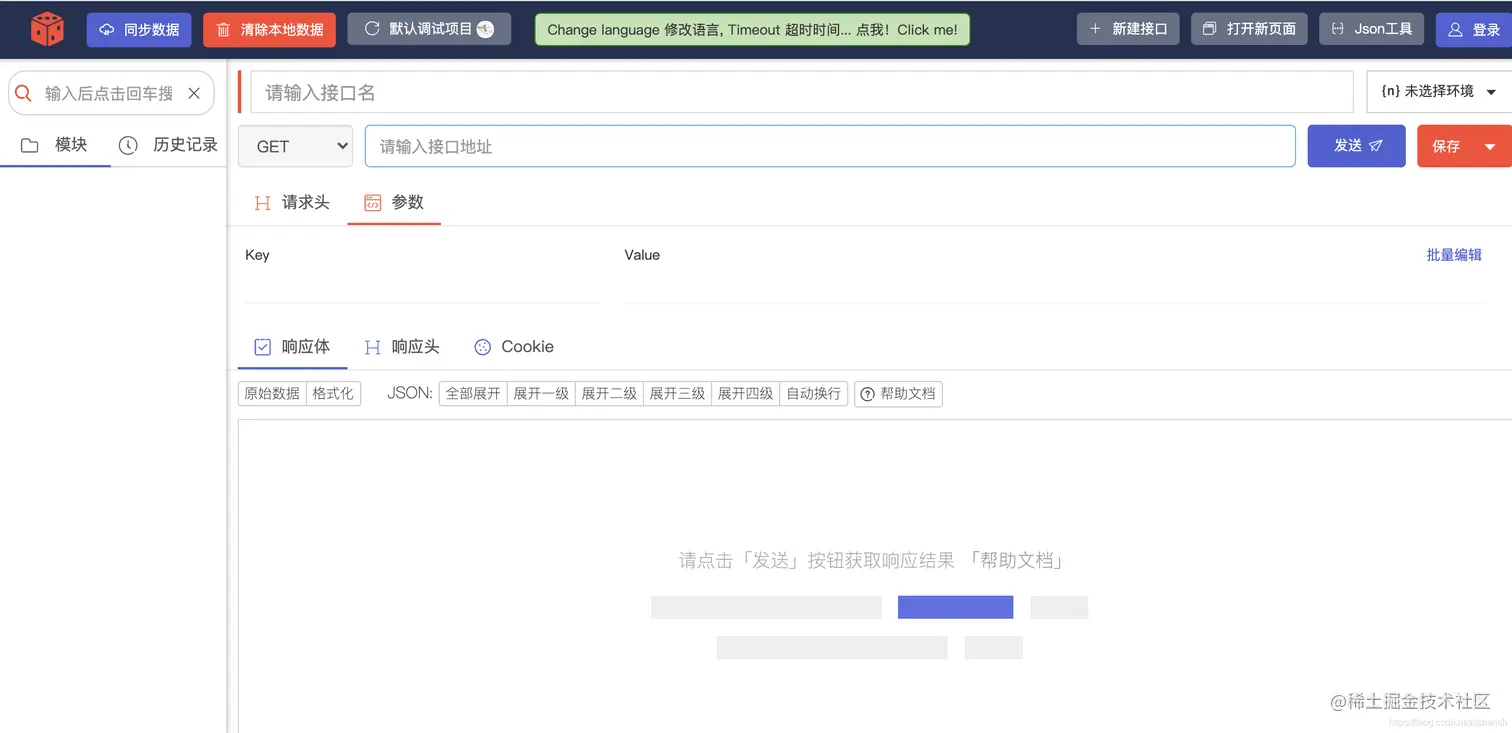Image resolution: width=1512 pixels, height=733 pixels.
Task: Open the 帮助文档 help docs button
Action: click(898, 394)
